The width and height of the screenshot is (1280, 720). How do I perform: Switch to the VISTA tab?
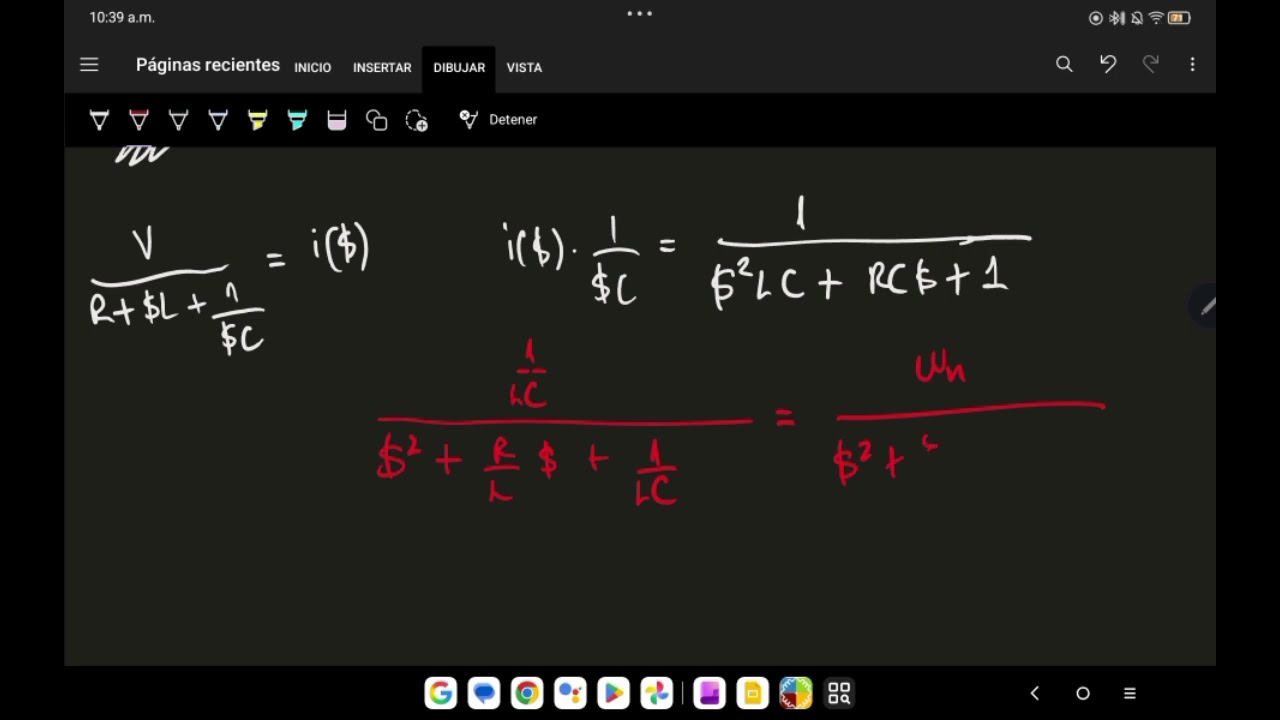click(x=524, y=68)
